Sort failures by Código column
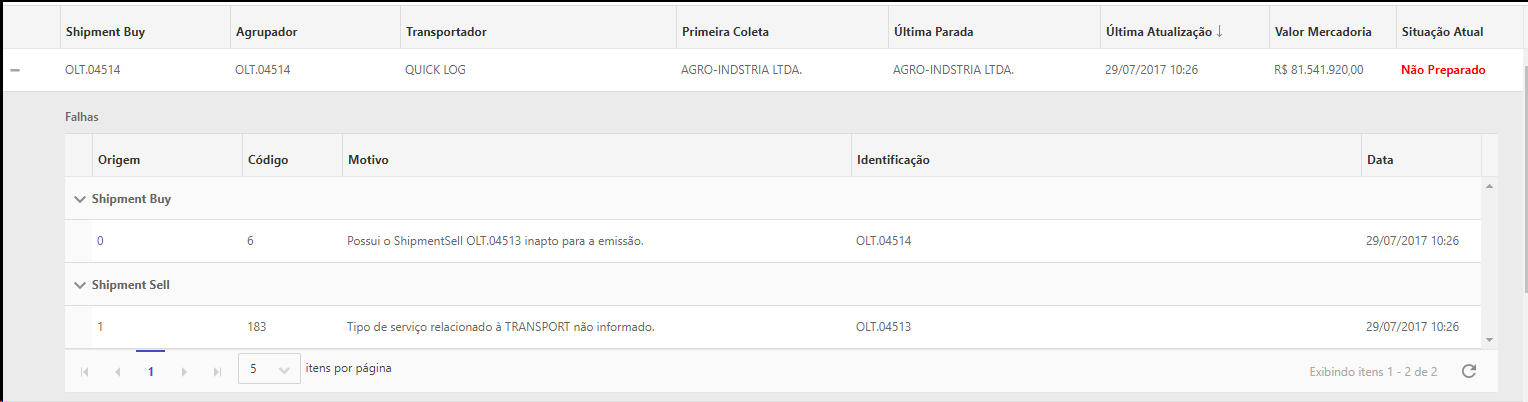Viewport: 1528px width, 402px height. point(268,160)
